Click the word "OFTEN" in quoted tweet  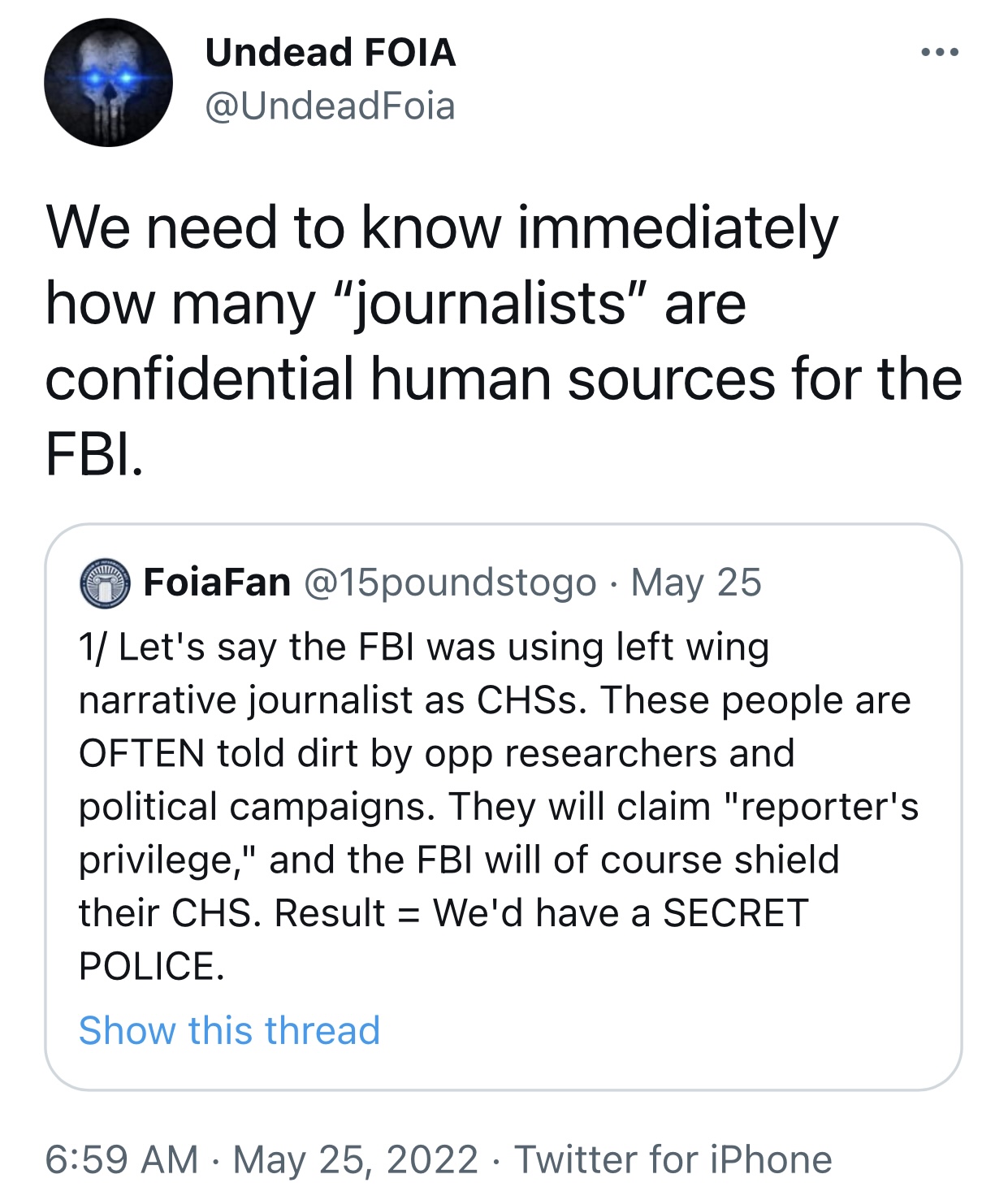click(141, 753)
